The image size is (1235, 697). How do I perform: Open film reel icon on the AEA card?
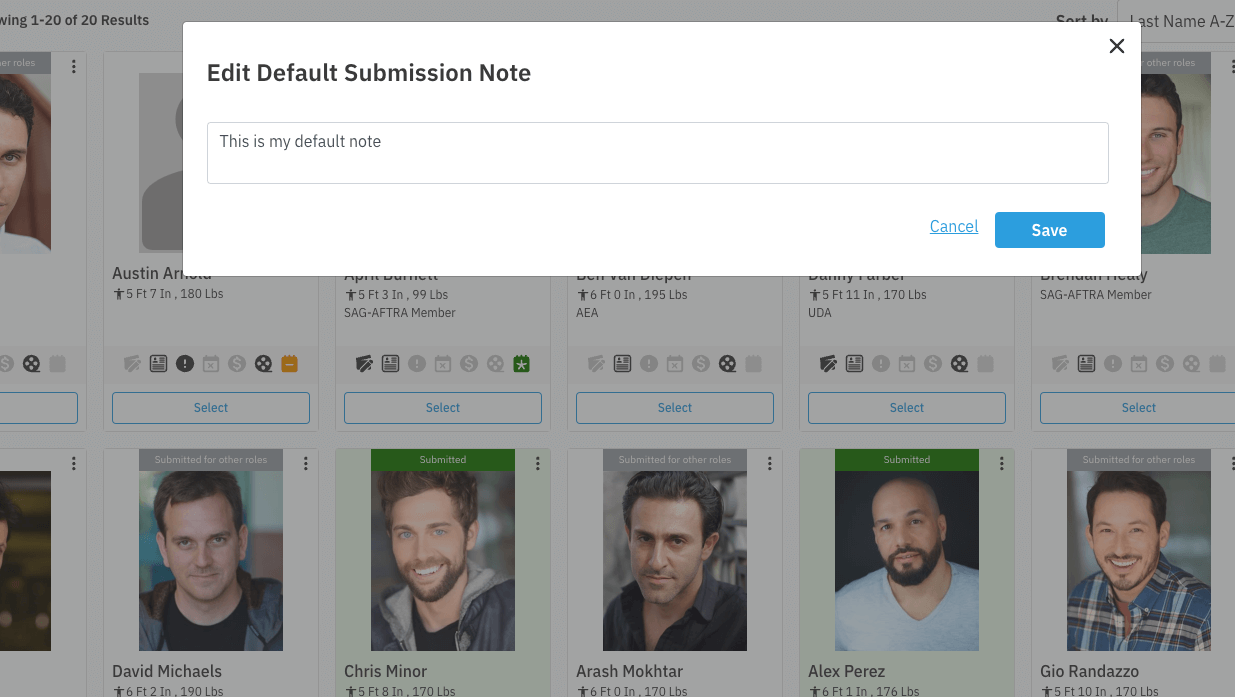tap(727, 364)
